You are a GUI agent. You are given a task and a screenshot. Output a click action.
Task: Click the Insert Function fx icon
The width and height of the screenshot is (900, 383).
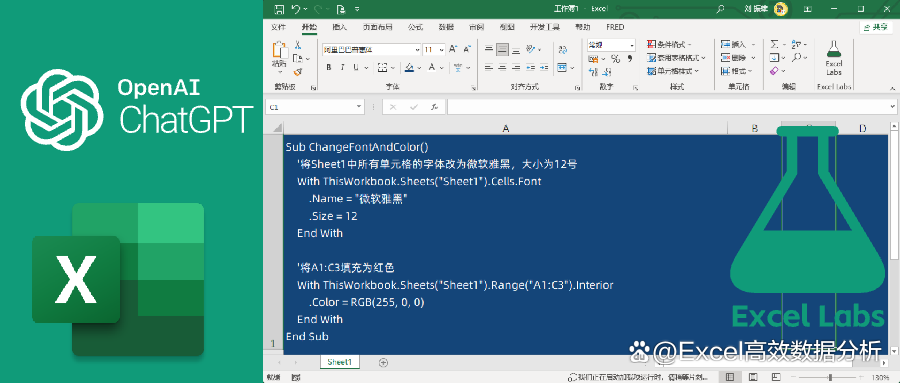pyautogui.click(x=435, y=107)
